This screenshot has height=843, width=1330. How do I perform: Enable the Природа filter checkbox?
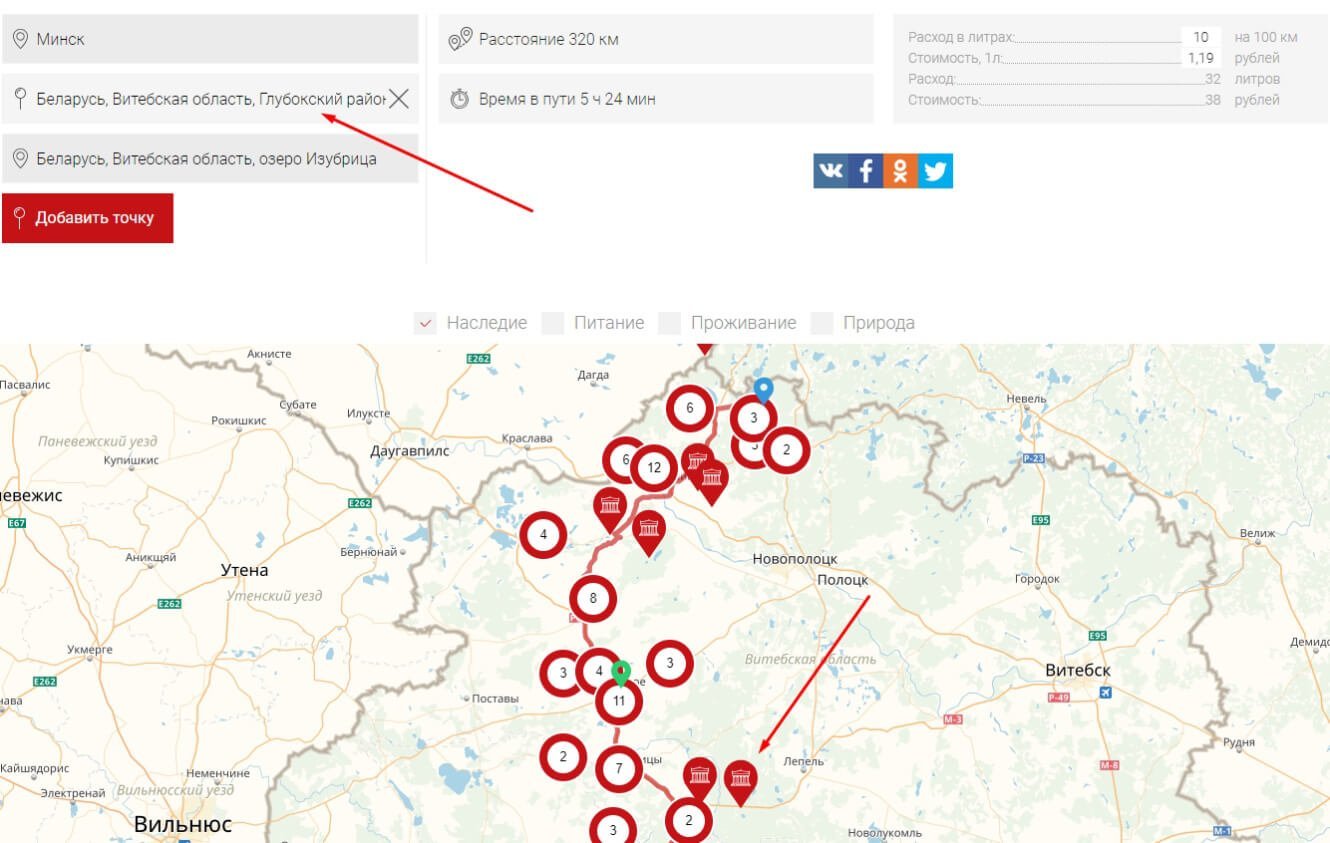click(x=822, y=323)
